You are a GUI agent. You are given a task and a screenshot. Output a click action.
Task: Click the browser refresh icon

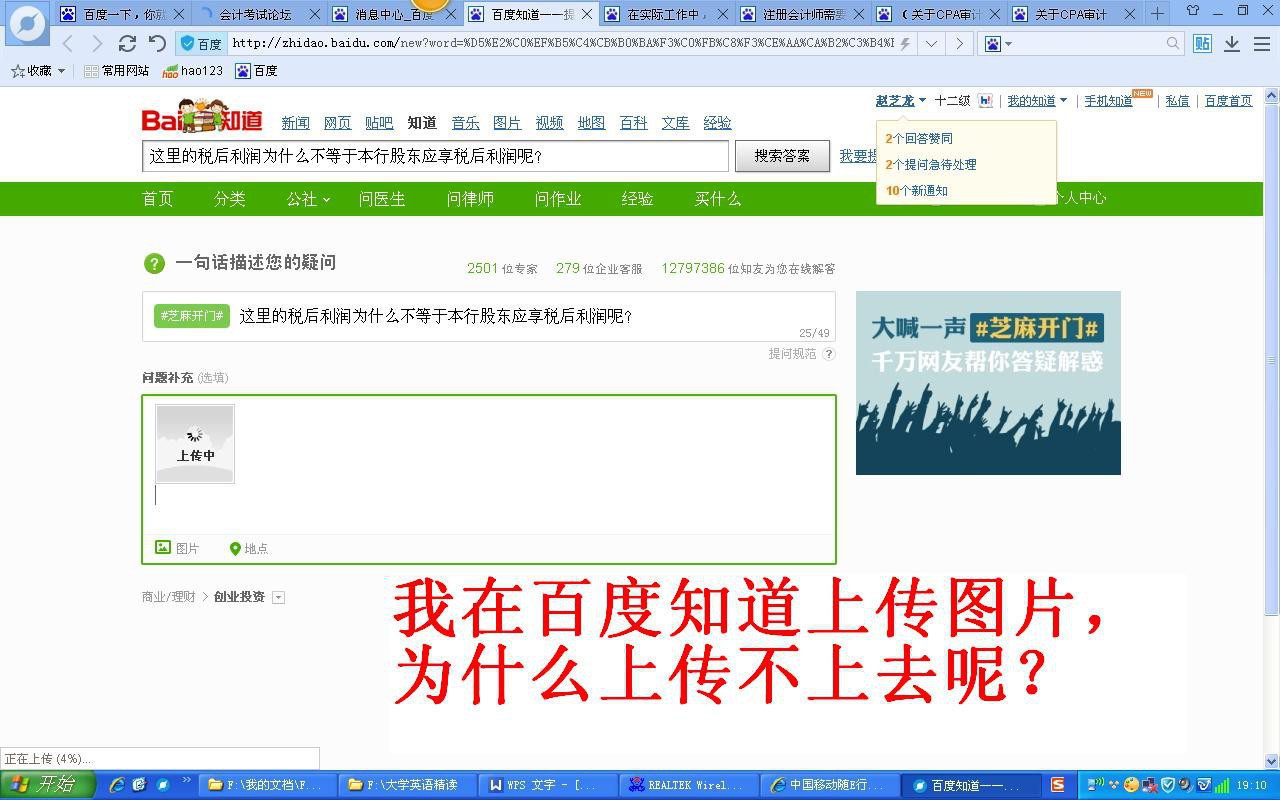(x=128, y=44)
